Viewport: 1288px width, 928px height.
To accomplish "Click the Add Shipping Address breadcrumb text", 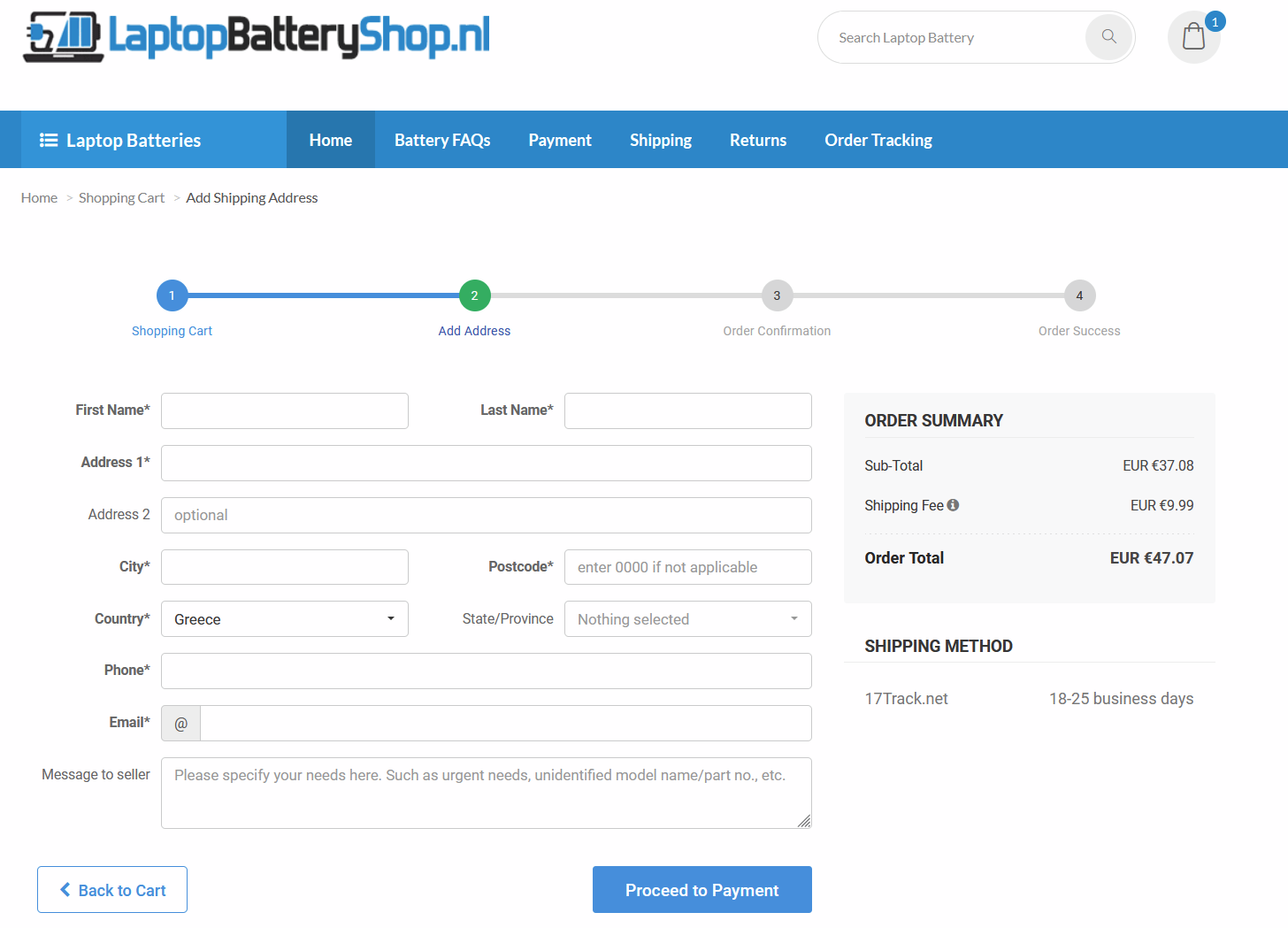I will 252,198.
